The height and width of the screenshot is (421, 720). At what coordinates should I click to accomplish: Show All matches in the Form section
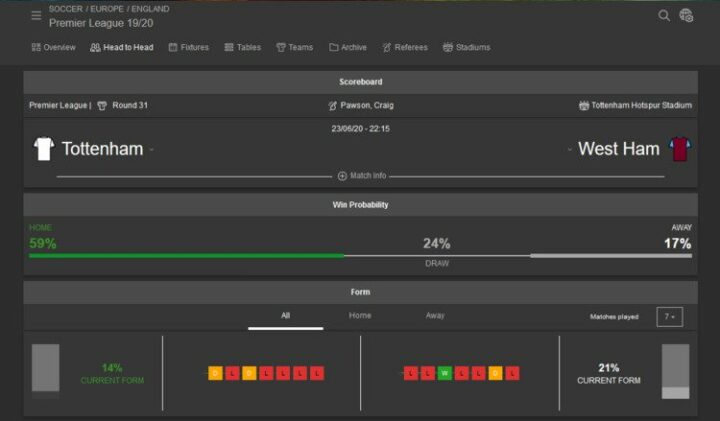click(x=286, y=316)
